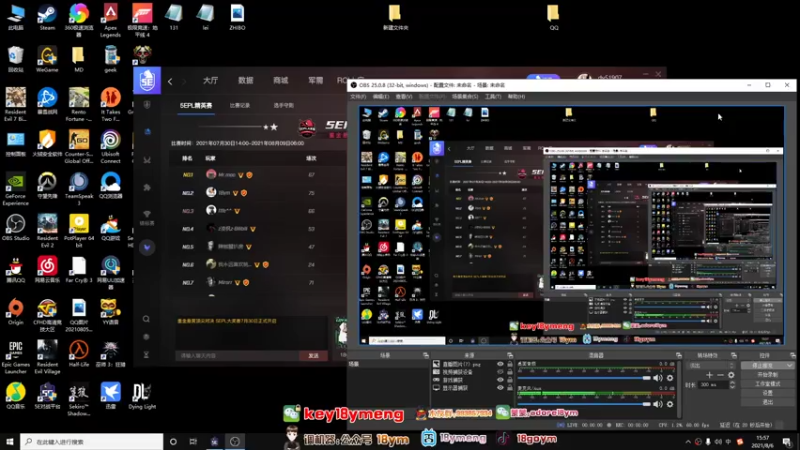800x450 pixels.
Task: Open the Dying Light desktop shortcut
Action: tap(142, 396)
